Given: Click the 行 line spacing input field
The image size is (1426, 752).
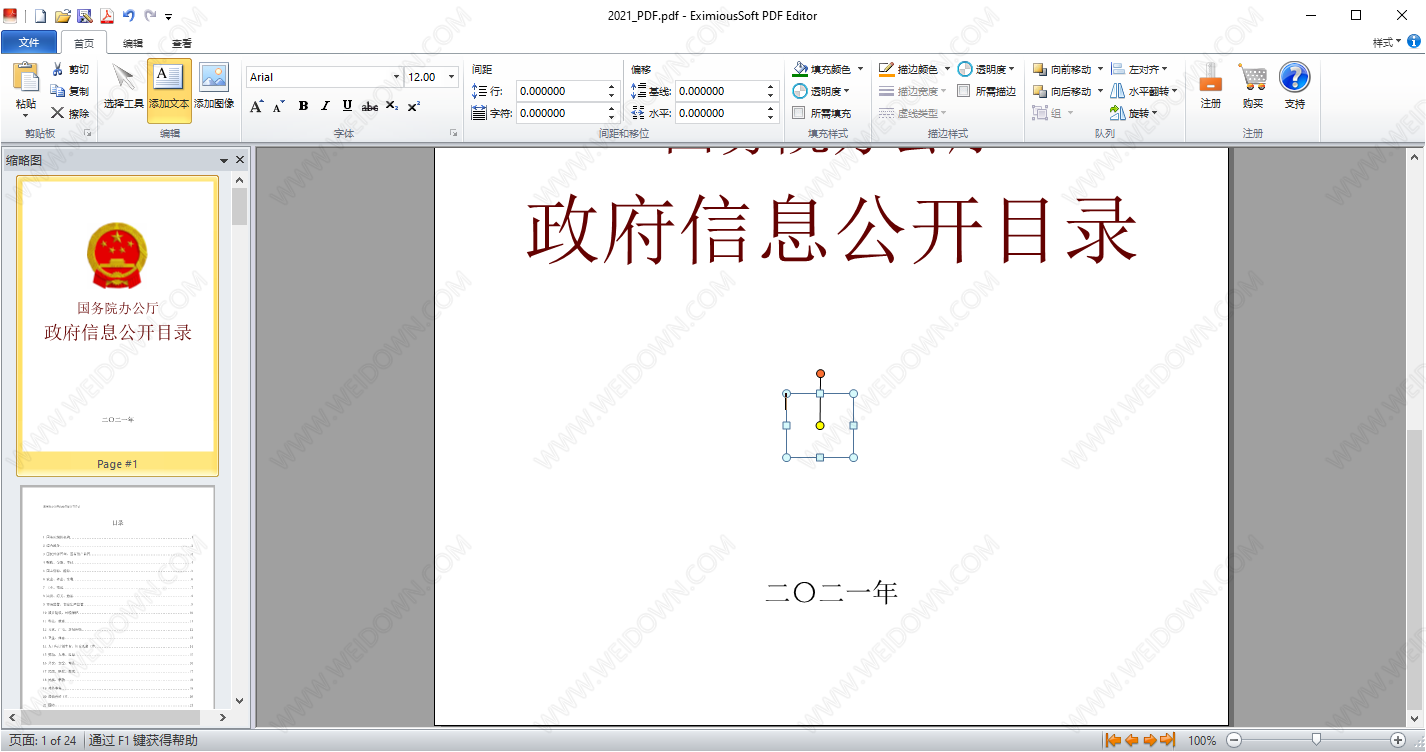Looking at the screenshot, I should click(x=561, y=91).
